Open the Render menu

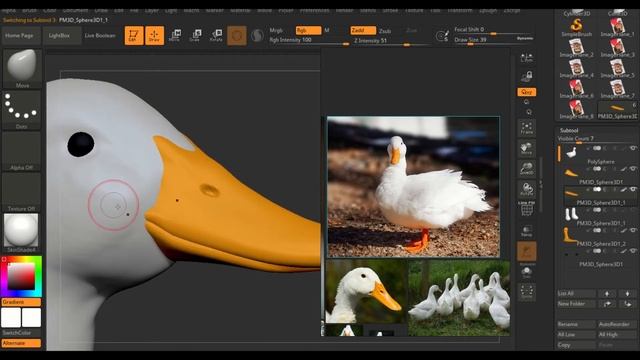(x=344, y=11)
